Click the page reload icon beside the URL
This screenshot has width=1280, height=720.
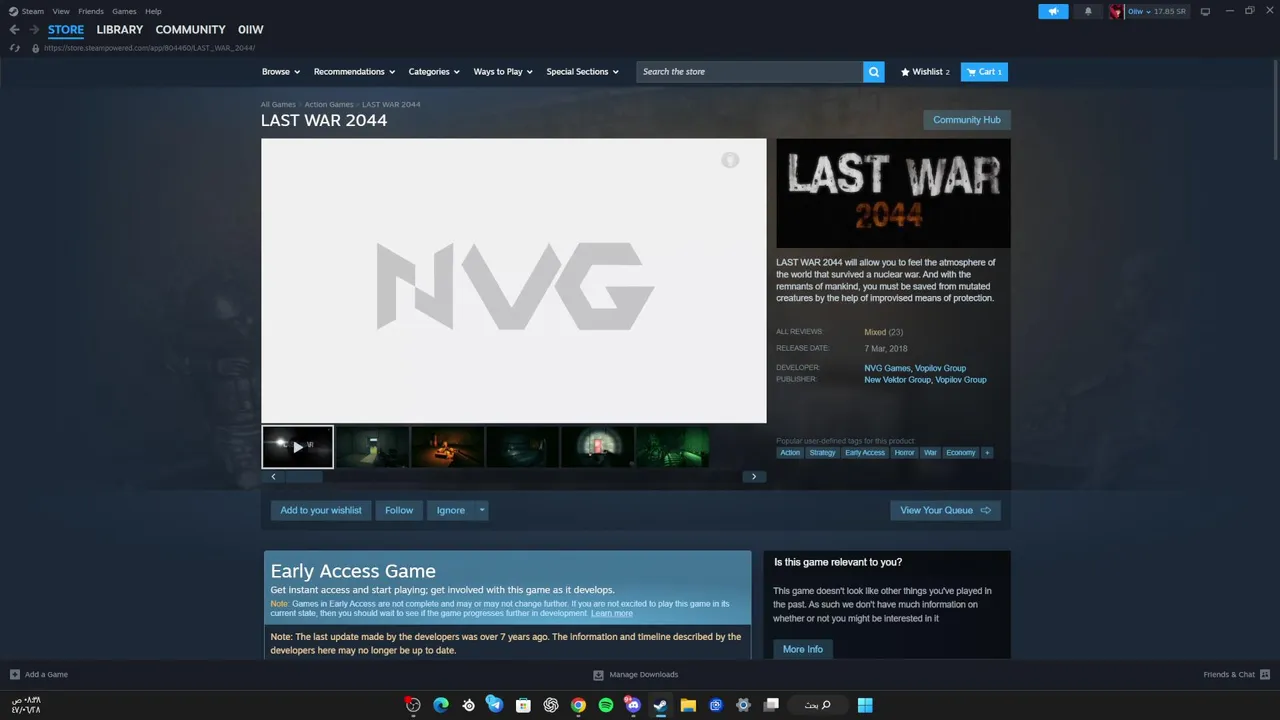click(14, 48)
